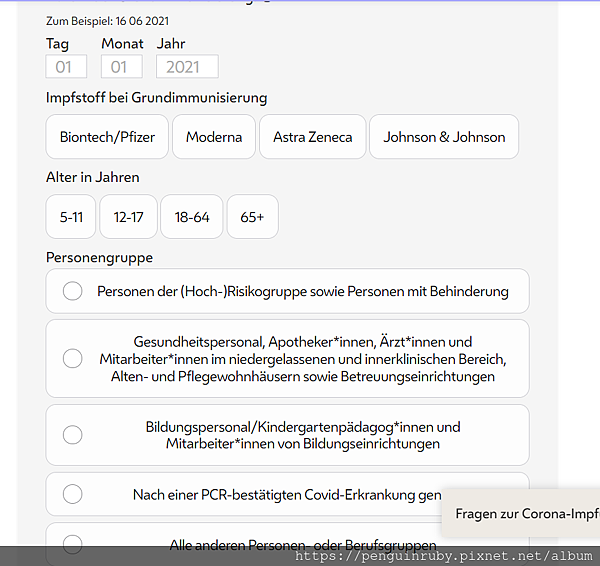The height and width of the screenshot is (566, 600).
Task: Select radio for Gesundheitspersonal, Apotheker*innen group
Action: [72, 359]
